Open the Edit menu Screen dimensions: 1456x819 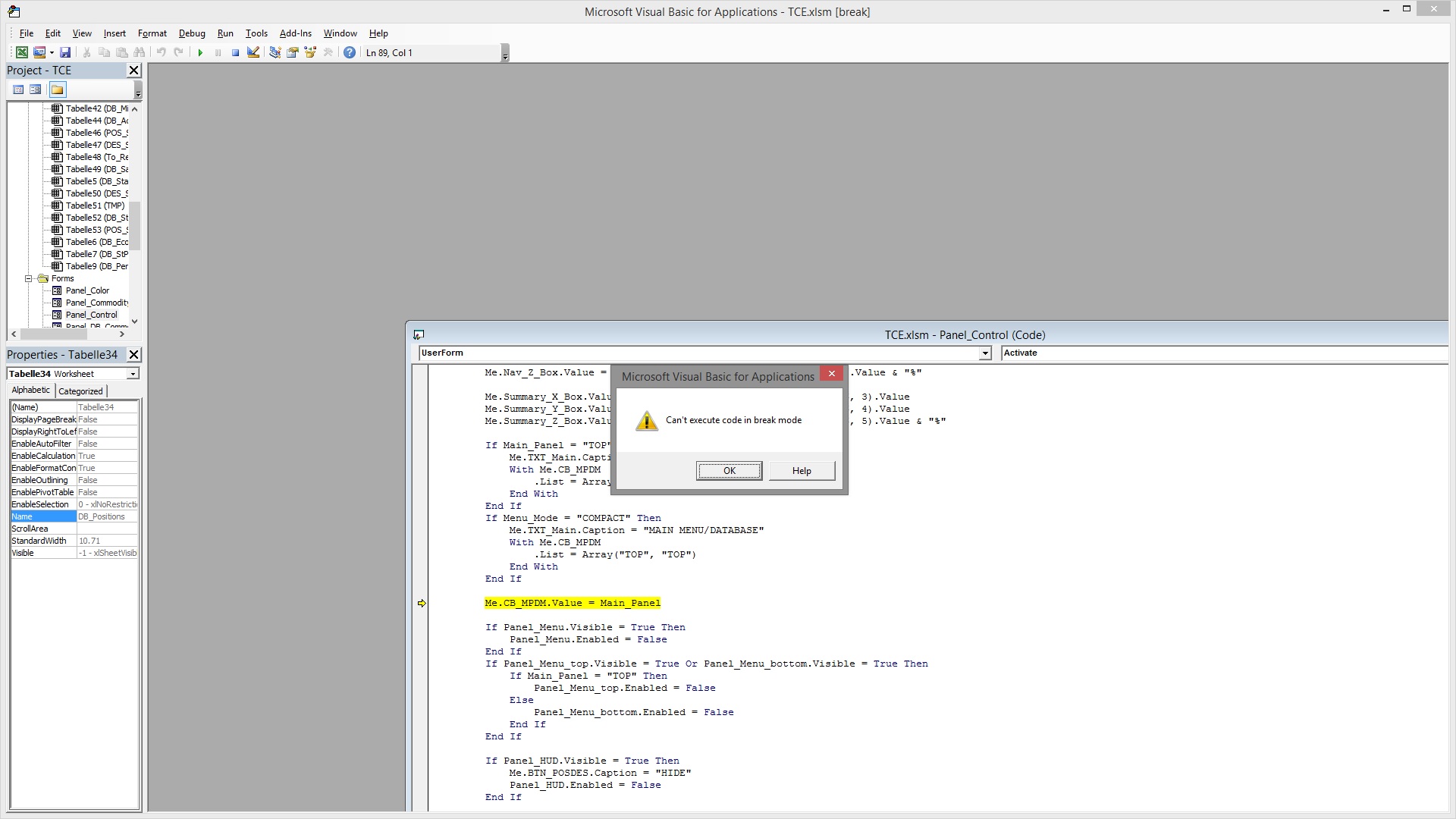coord(53,33)
